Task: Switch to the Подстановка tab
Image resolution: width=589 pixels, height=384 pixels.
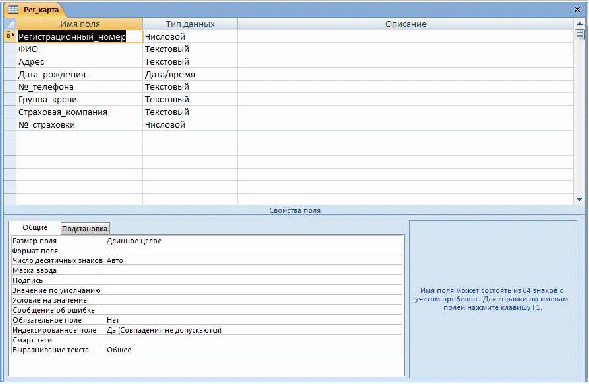Action: [x=85, y=228]
